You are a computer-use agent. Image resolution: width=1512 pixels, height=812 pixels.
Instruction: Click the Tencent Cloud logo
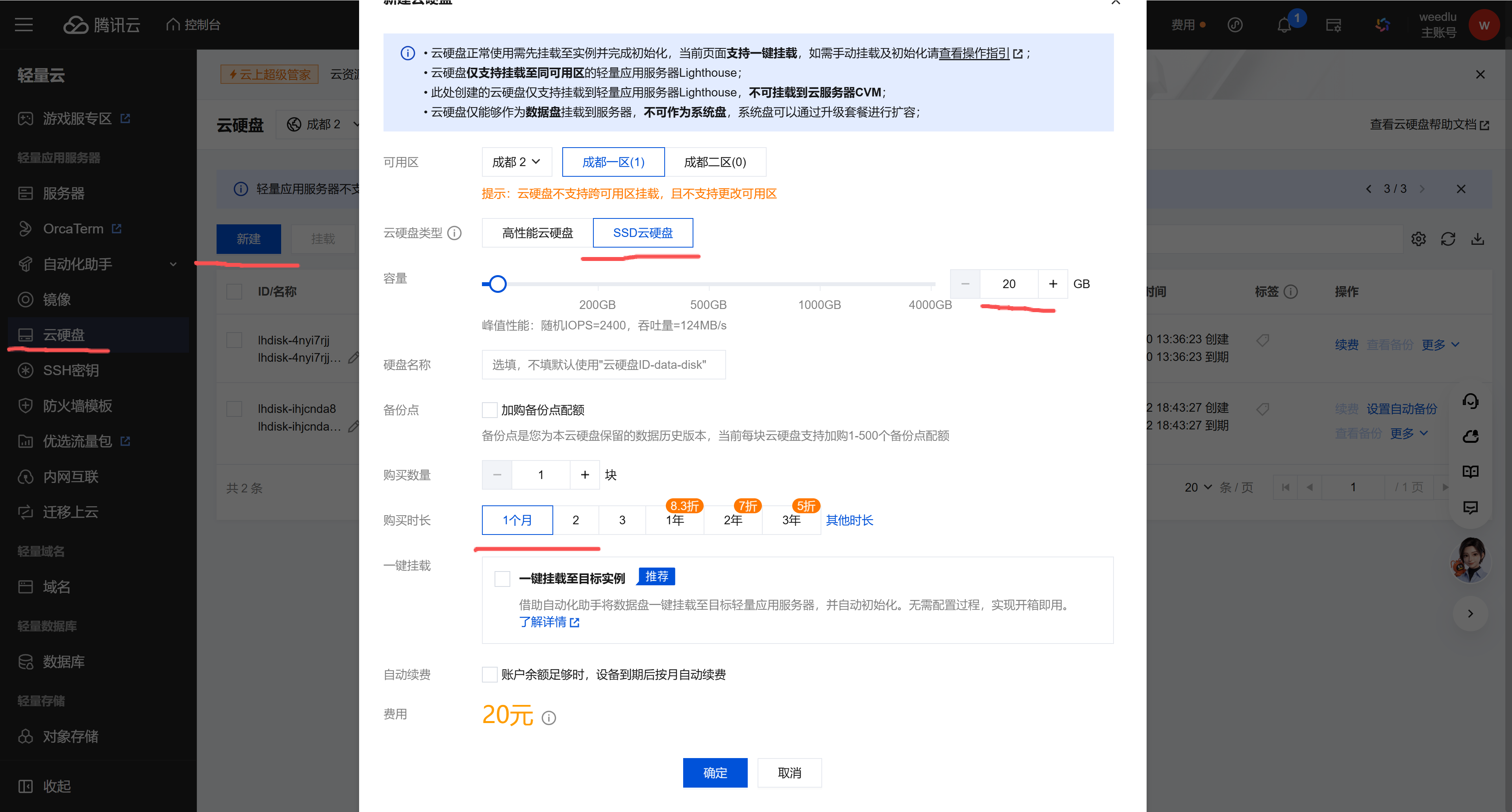point(102,25)
